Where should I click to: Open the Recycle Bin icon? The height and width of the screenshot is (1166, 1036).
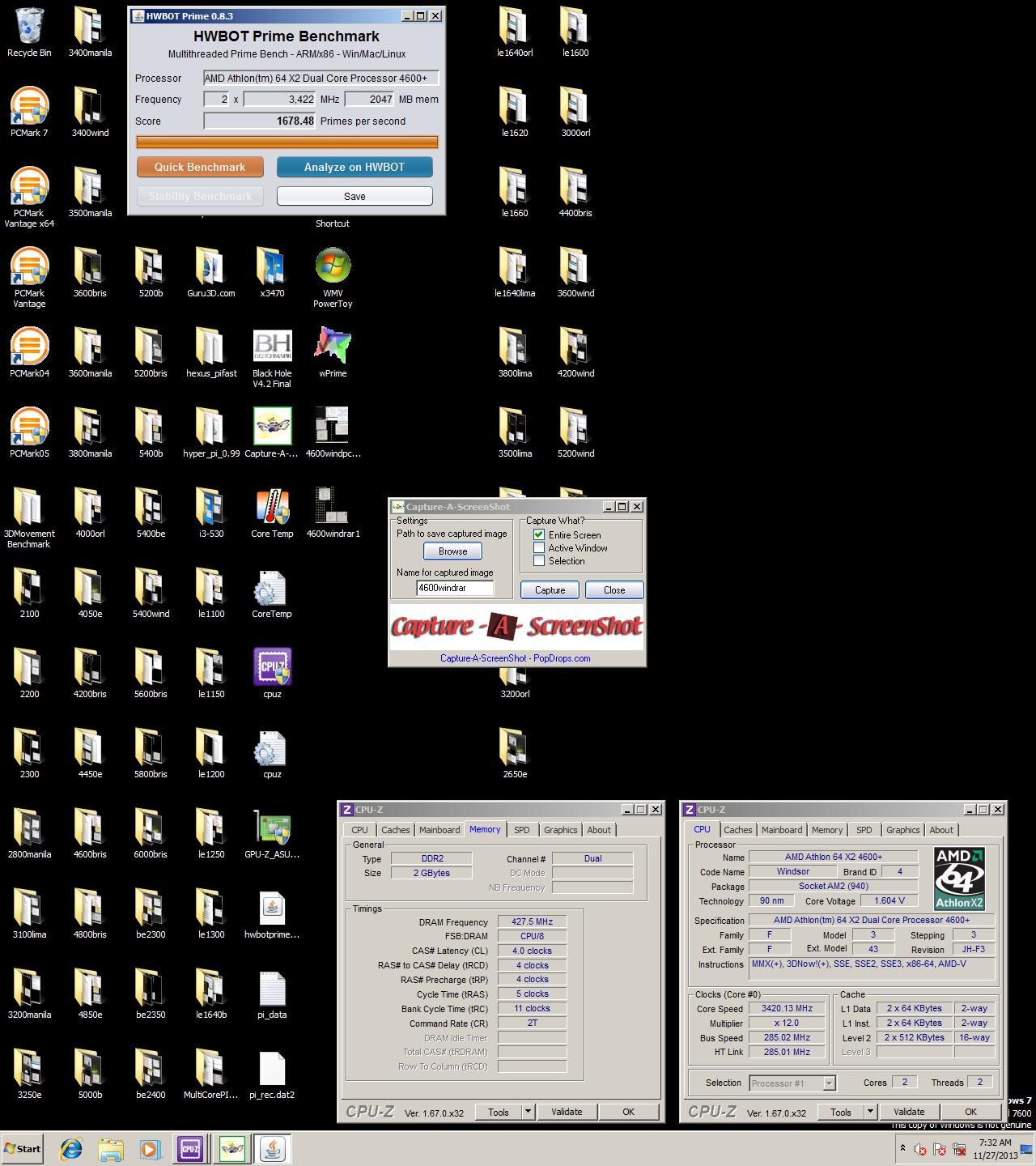(x=29, y=27)
